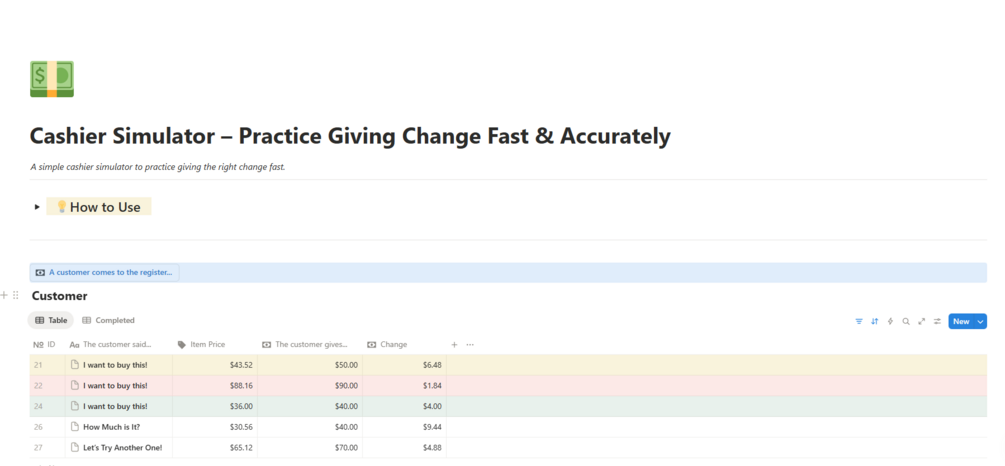
Task: Open the 'Let's Try Another One!' page
Action: (x=122, y=448)
